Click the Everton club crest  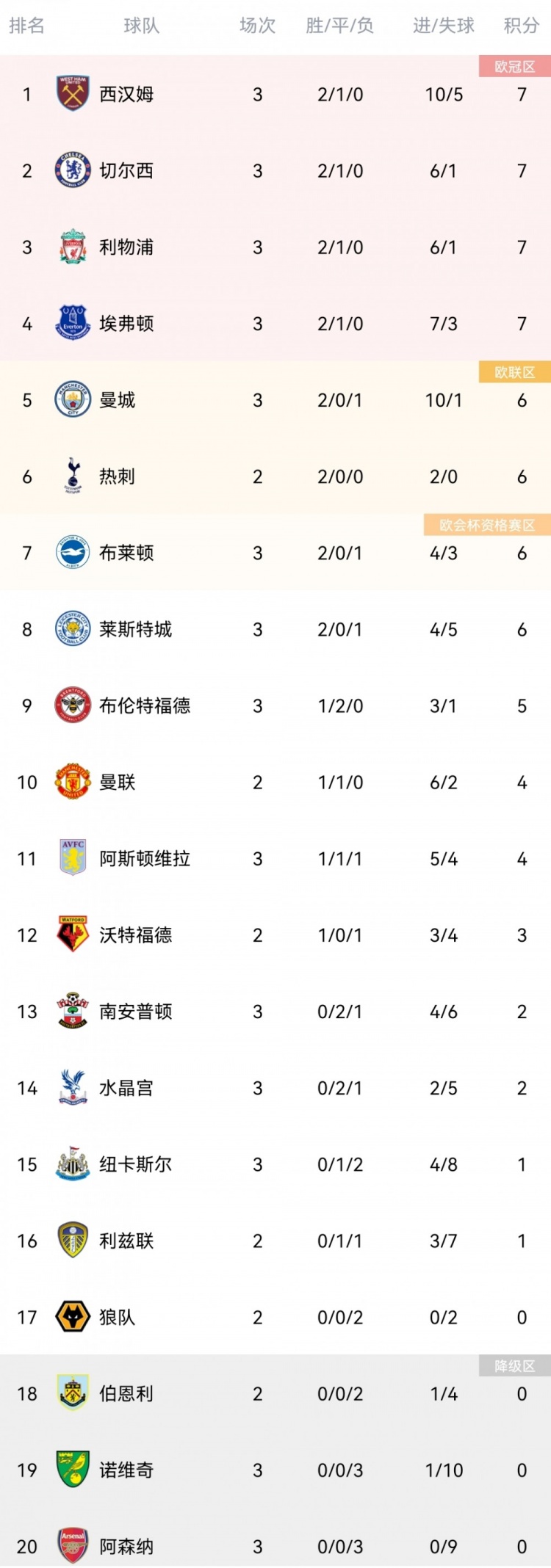coord(73,323)
